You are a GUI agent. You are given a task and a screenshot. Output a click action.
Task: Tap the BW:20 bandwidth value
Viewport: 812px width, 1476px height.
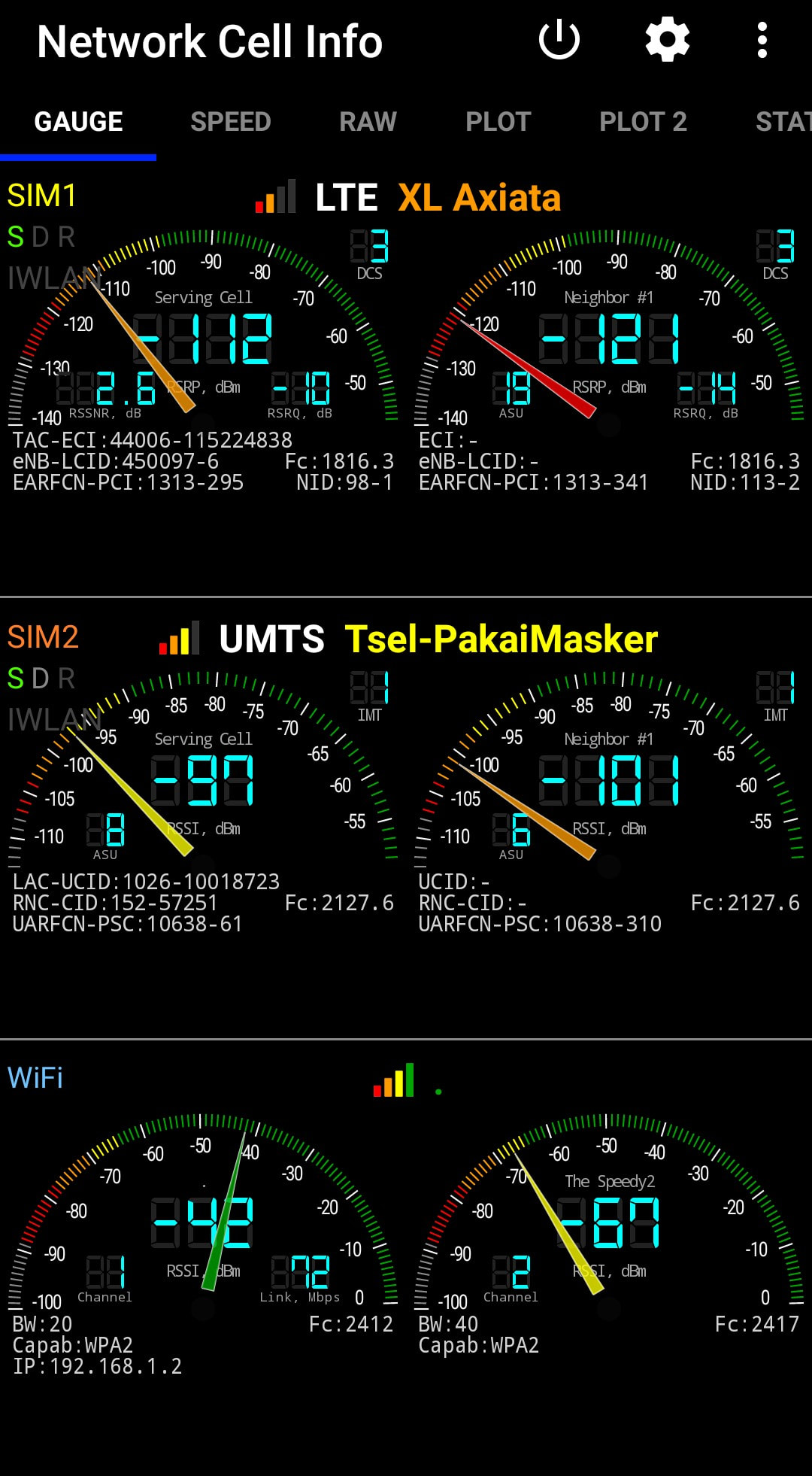click(43, 1324)
